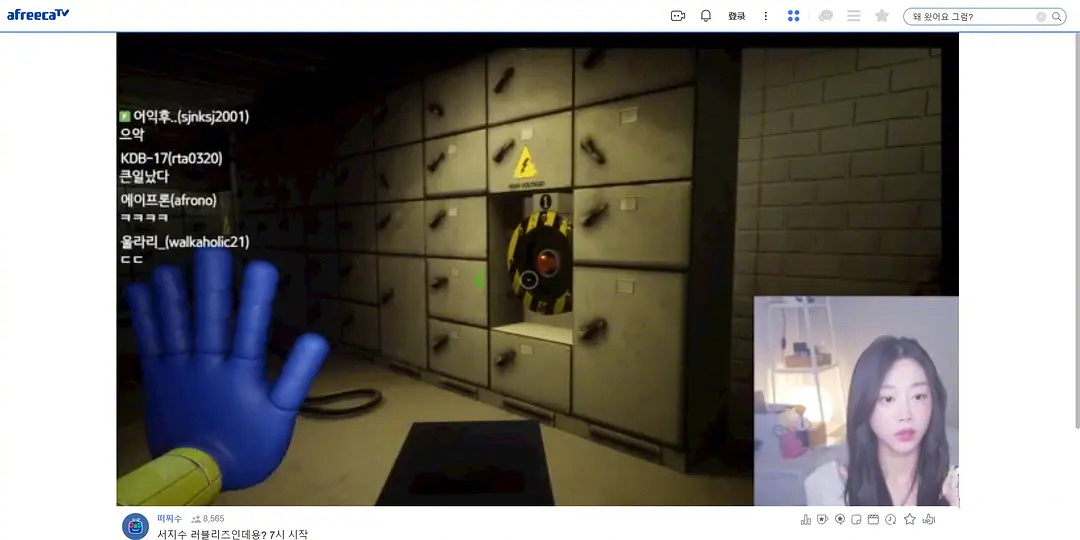Click the clock watch-later icon
This screenshot has width=1080, height=540.
(891, 519)
